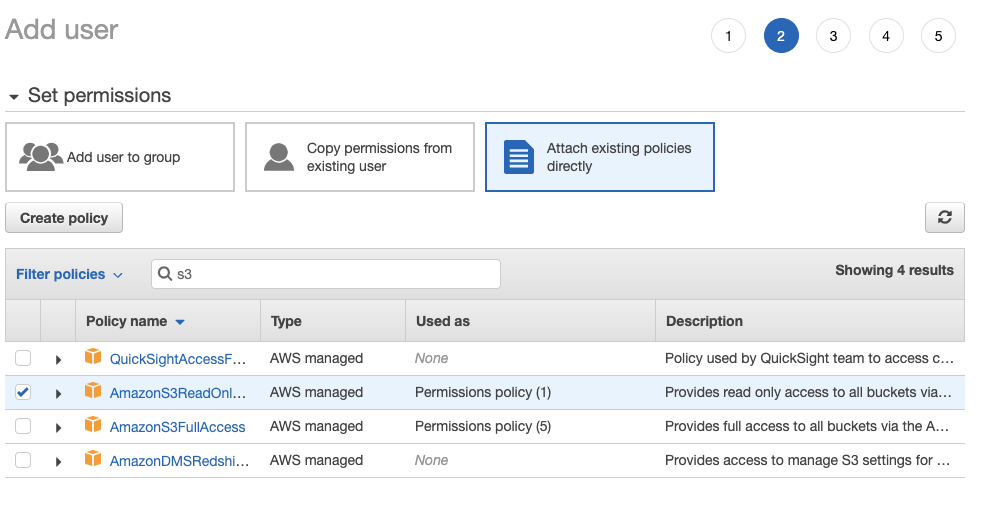Viewport: 999px width, 532px height.
Task: Click description 'Provides read only access to all buckets'
Action: tap(808, 392)
